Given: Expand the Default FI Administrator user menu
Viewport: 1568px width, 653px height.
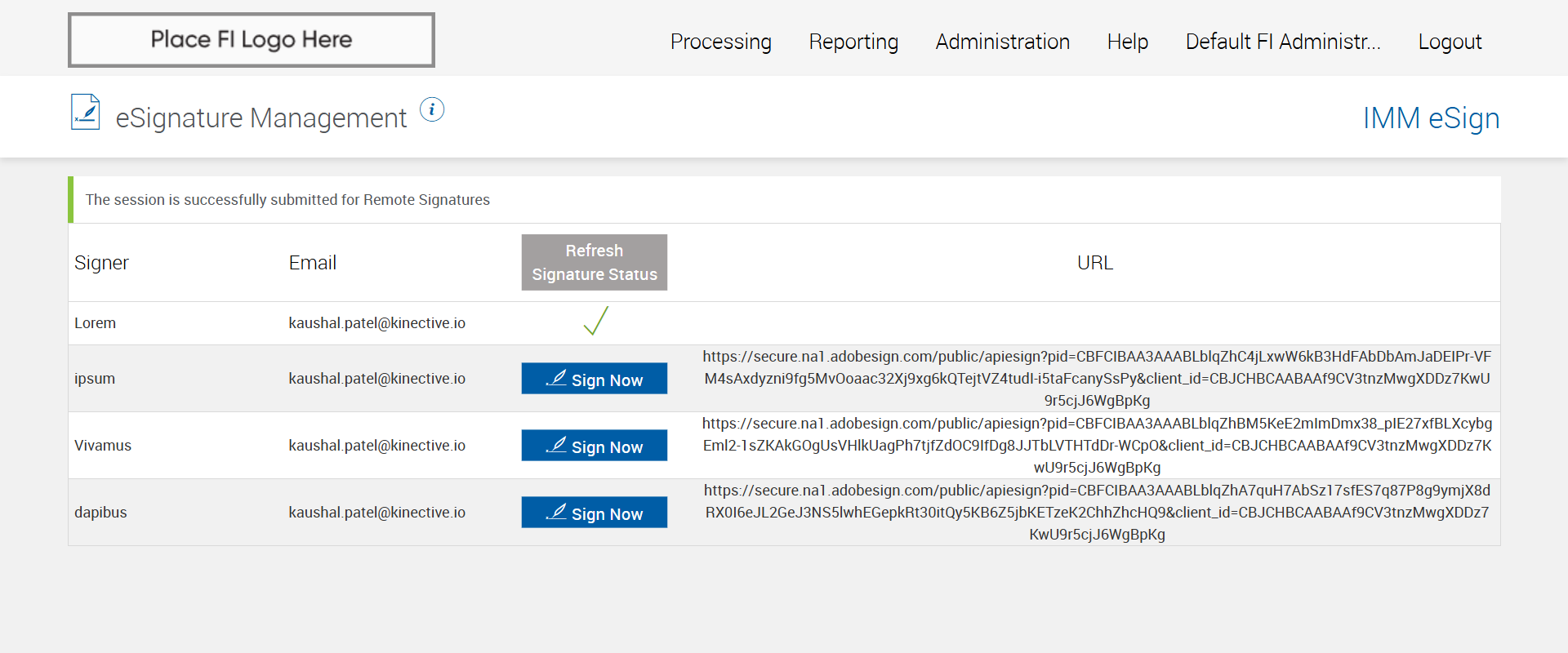Looking at the screenshot, I should tap(1282, 42).
